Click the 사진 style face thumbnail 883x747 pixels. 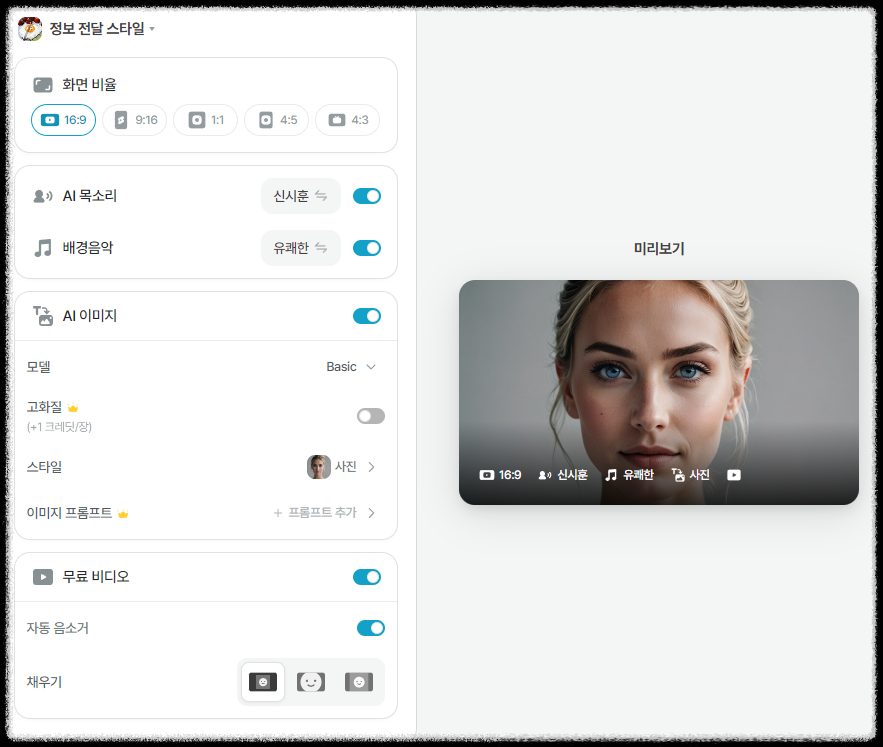[319, 467]
